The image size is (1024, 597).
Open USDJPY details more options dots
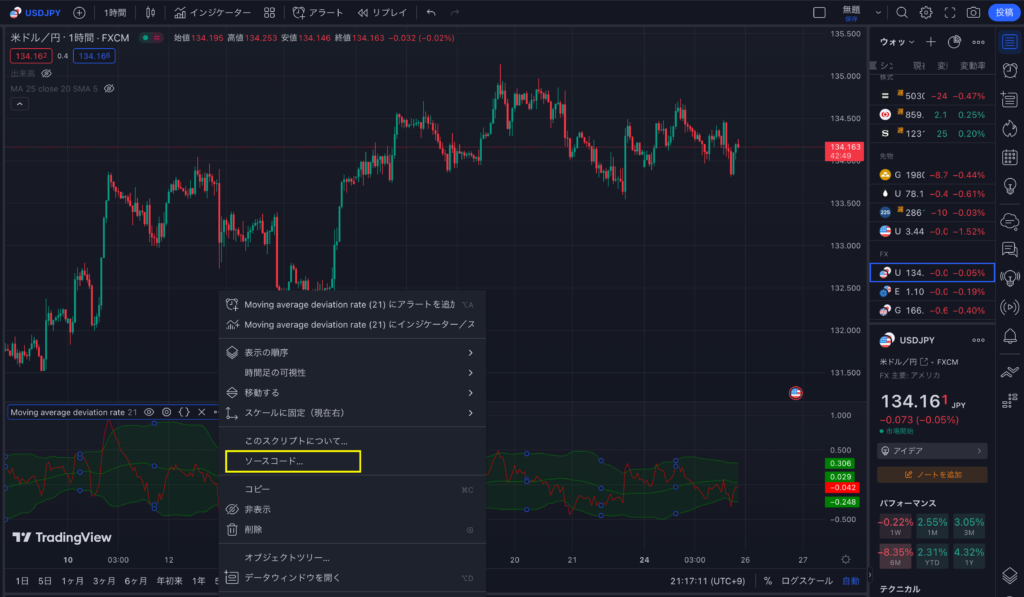(978, 340)
